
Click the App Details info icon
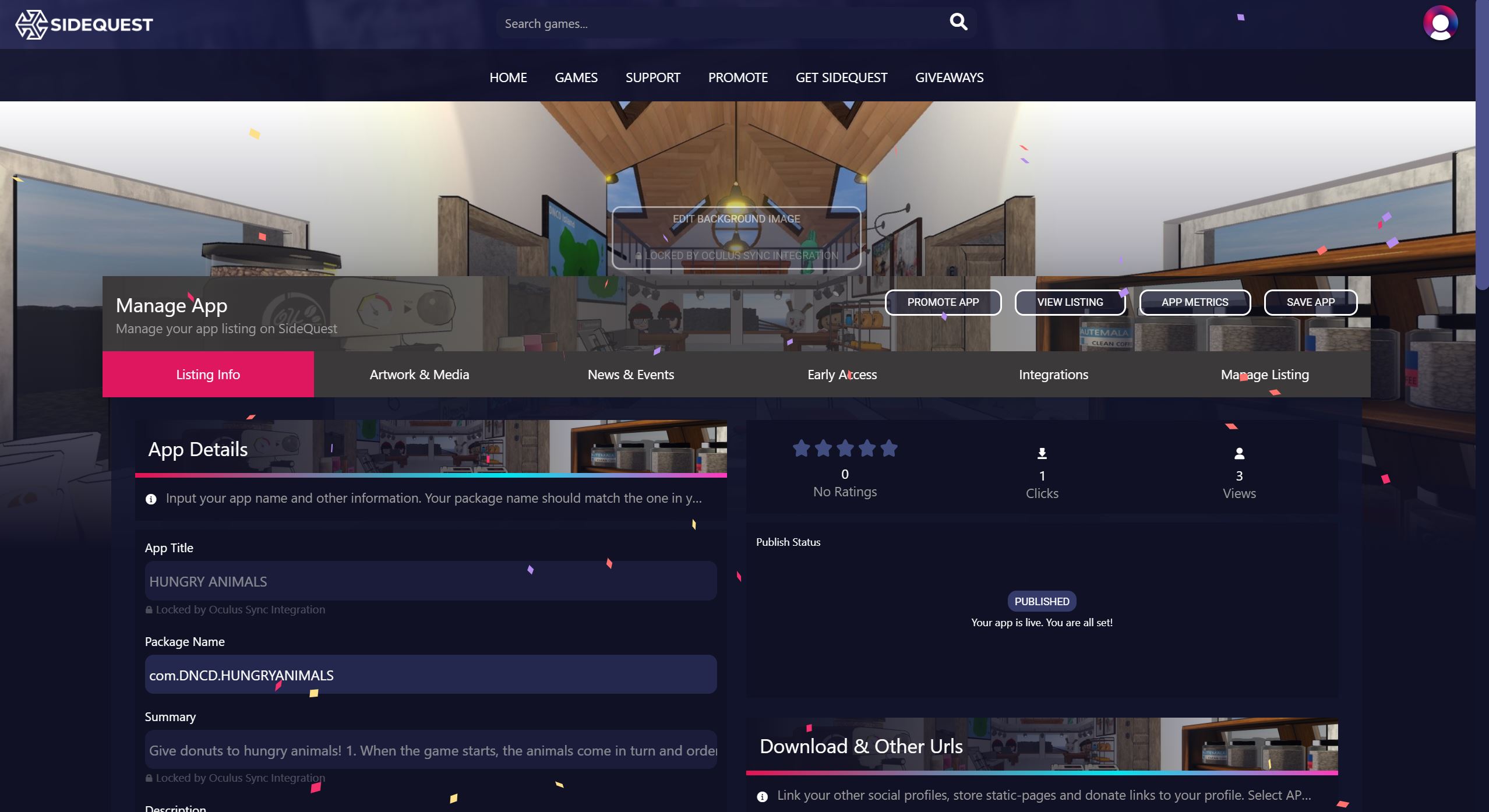coord(151,499)
